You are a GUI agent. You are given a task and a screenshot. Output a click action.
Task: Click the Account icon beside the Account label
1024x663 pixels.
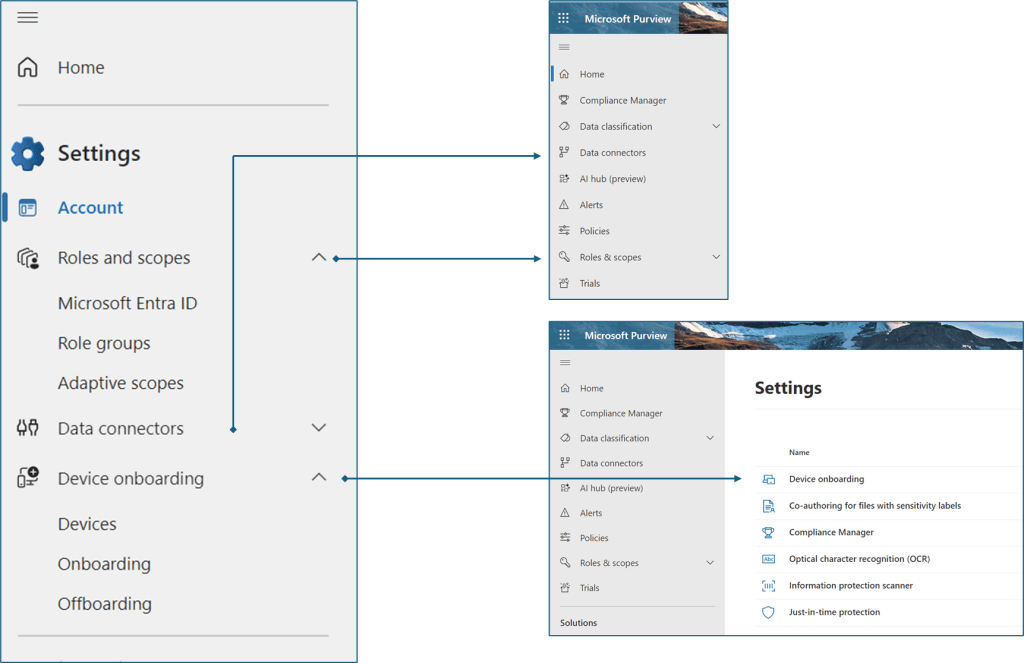(28, 208)
